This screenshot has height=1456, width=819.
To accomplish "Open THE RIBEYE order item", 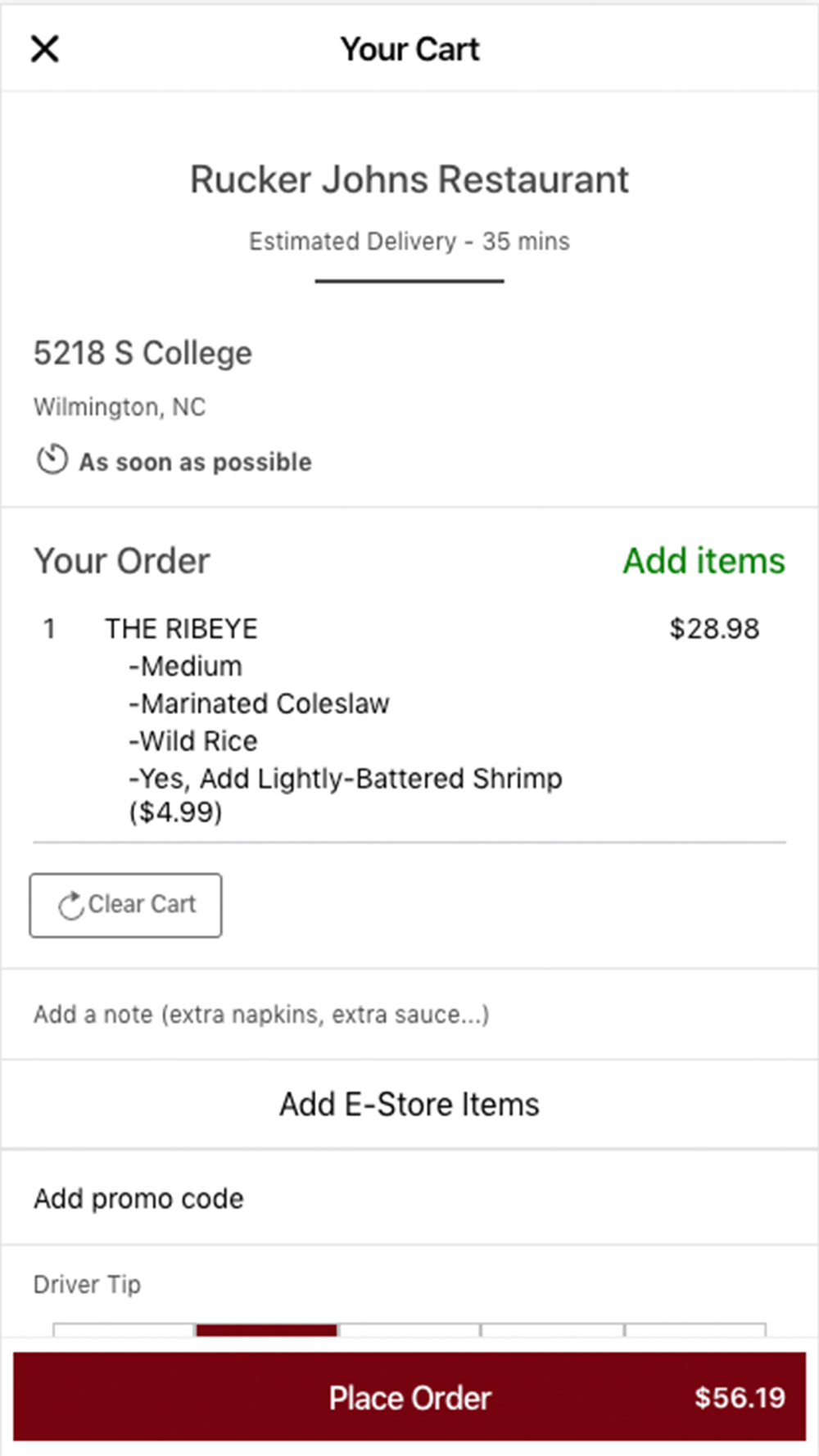I will pyautogui.click(x=181, y=629).
